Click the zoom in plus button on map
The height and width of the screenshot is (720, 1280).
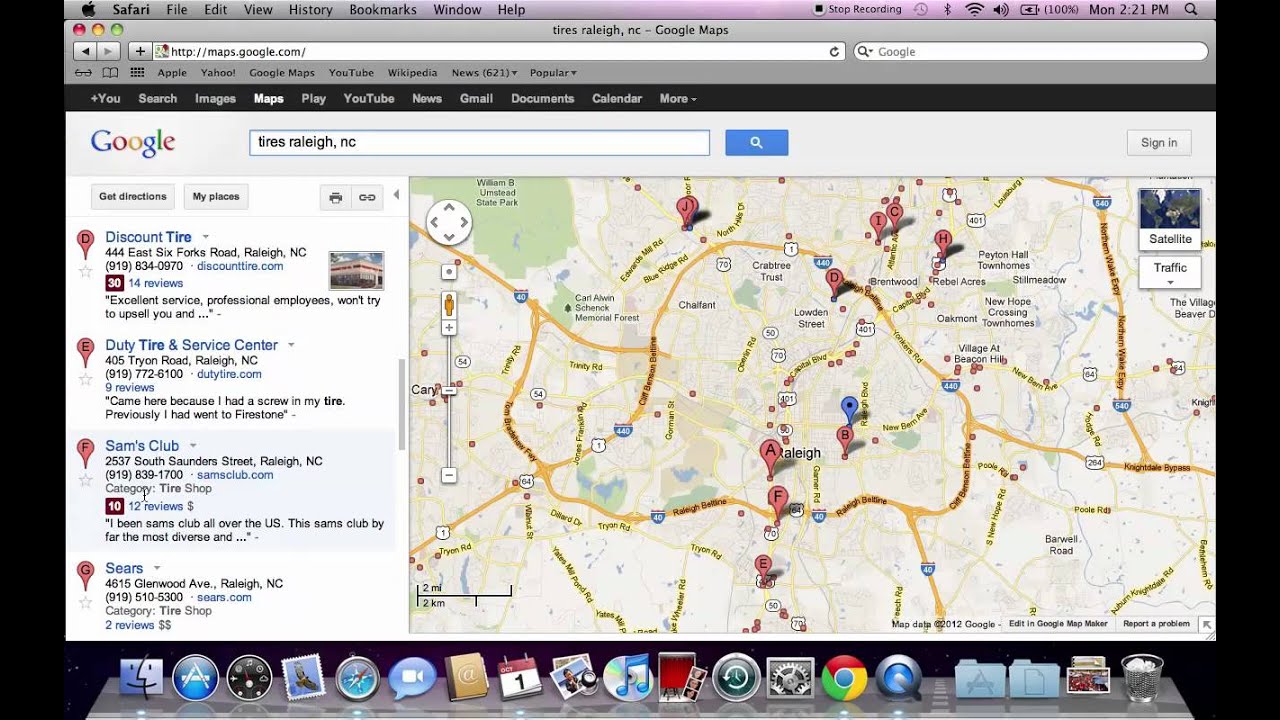point(449,328)
